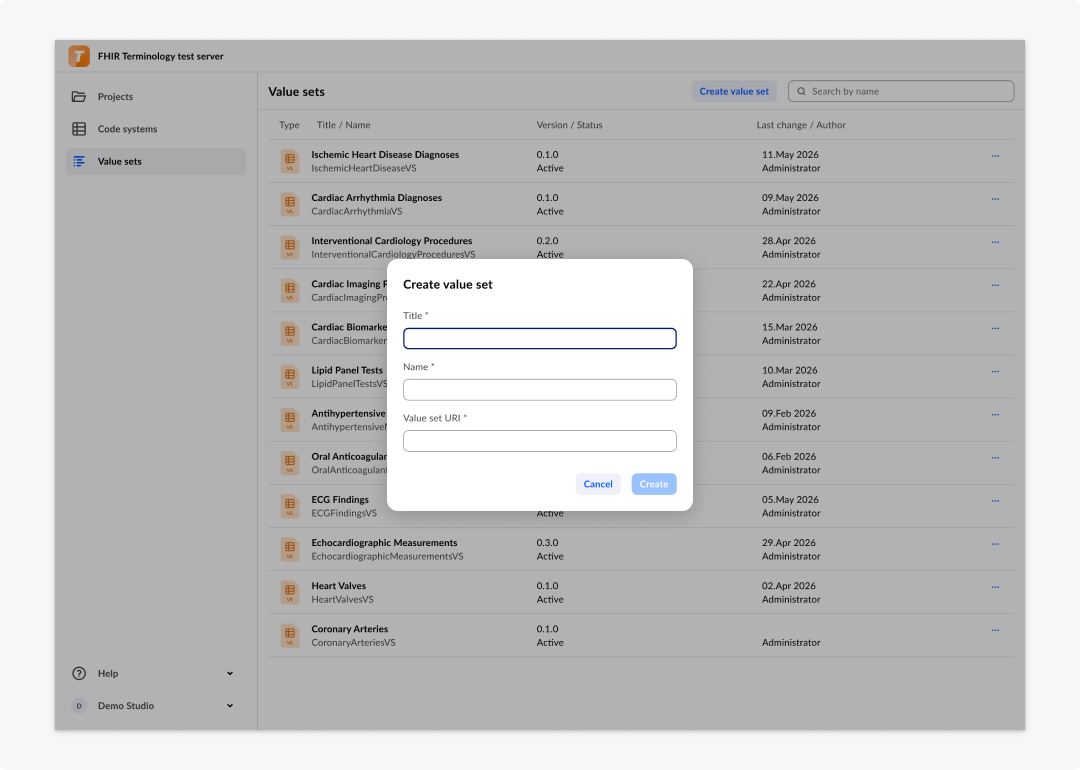Click the 11.May 2026 date cell
Image resolution: width=1080 pixels, height=770 pixels.
point(790,155)
